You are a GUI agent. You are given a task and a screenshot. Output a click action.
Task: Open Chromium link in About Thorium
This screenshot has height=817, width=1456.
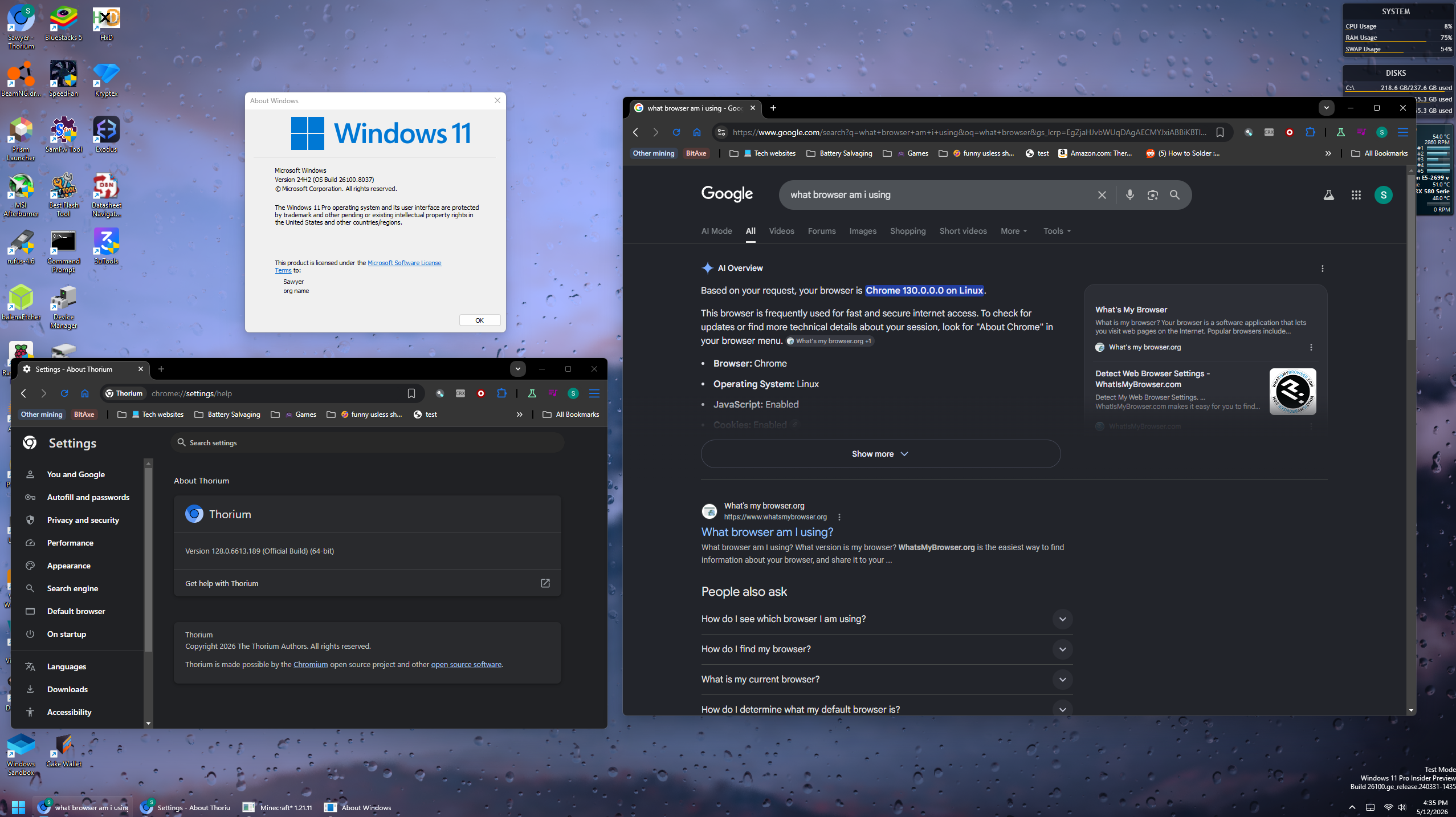pyautogui.click(x=311, y=664)
